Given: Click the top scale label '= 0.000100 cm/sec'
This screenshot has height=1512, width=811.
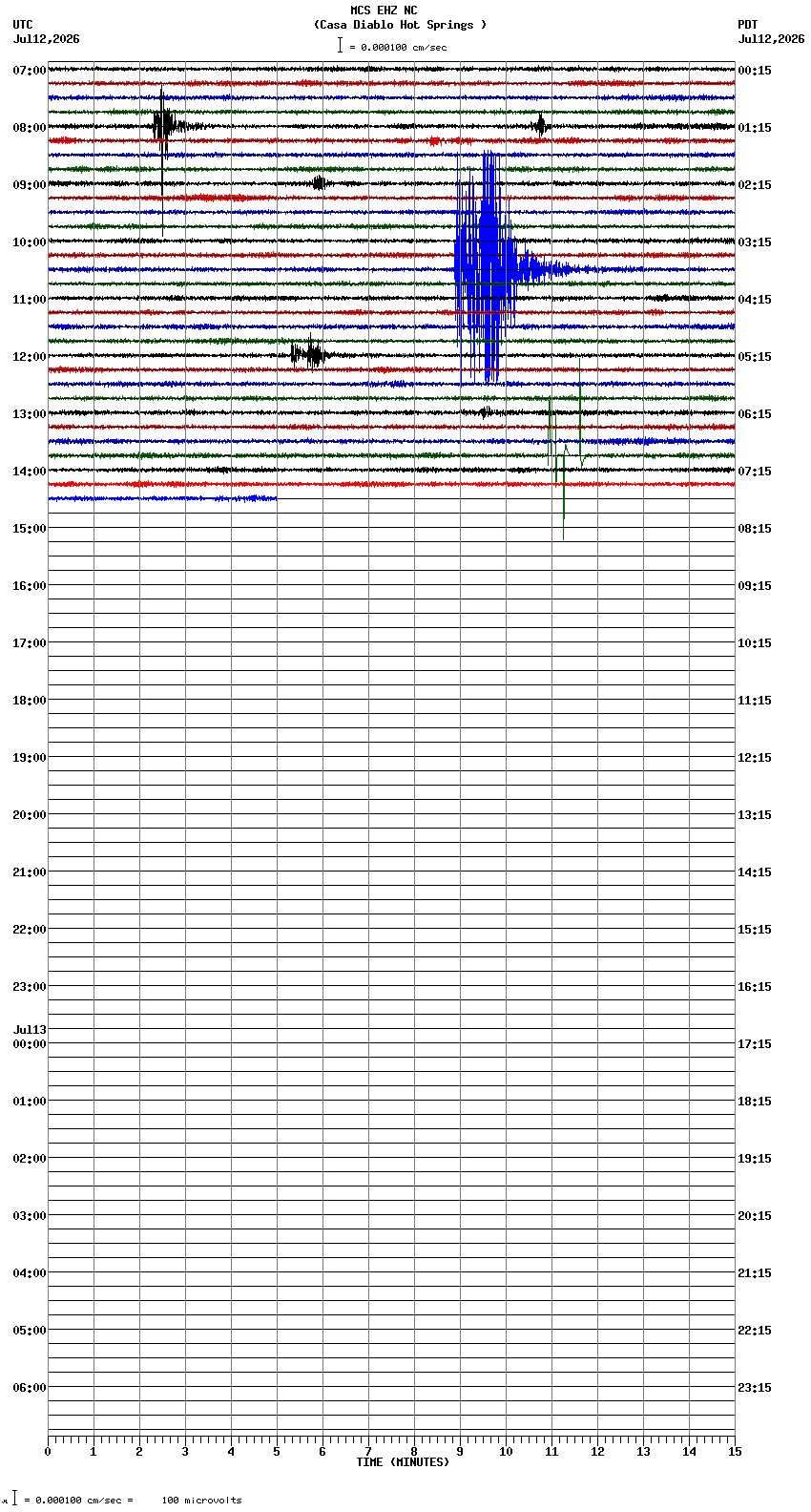Looking at the screenshot, I should tap(398, 47).
